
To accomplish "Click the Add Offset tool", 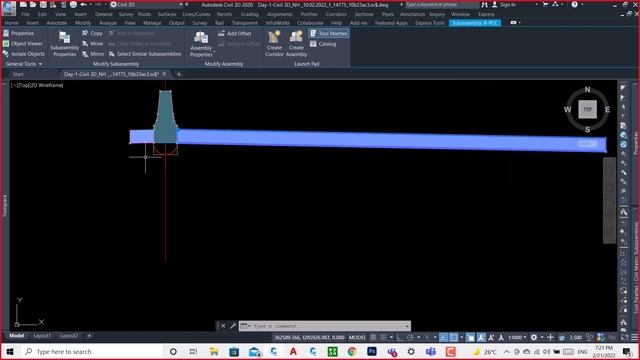I will (235, 33).
